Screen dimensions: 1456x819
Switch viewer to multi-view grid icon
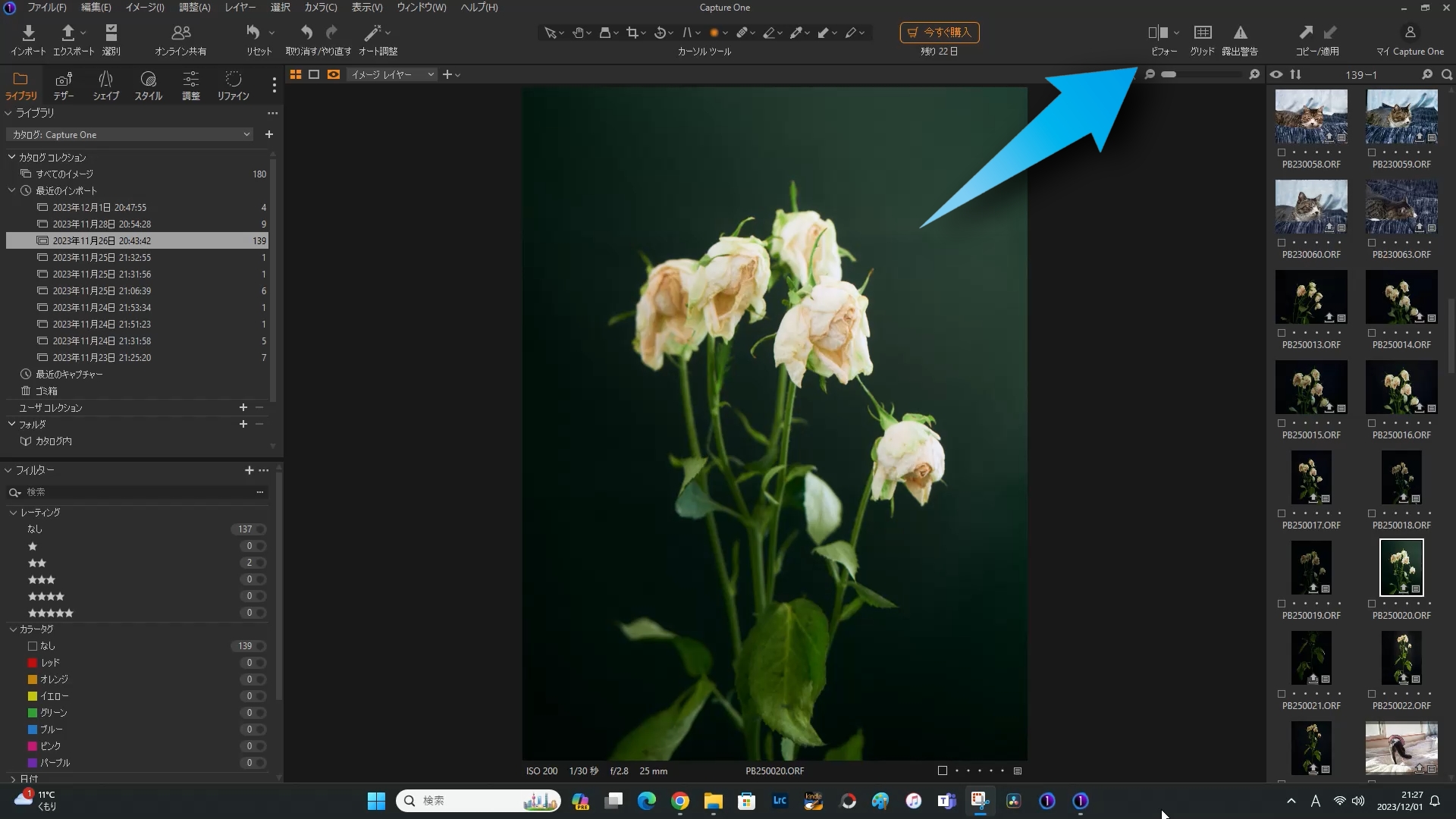[x=296, y=74]
